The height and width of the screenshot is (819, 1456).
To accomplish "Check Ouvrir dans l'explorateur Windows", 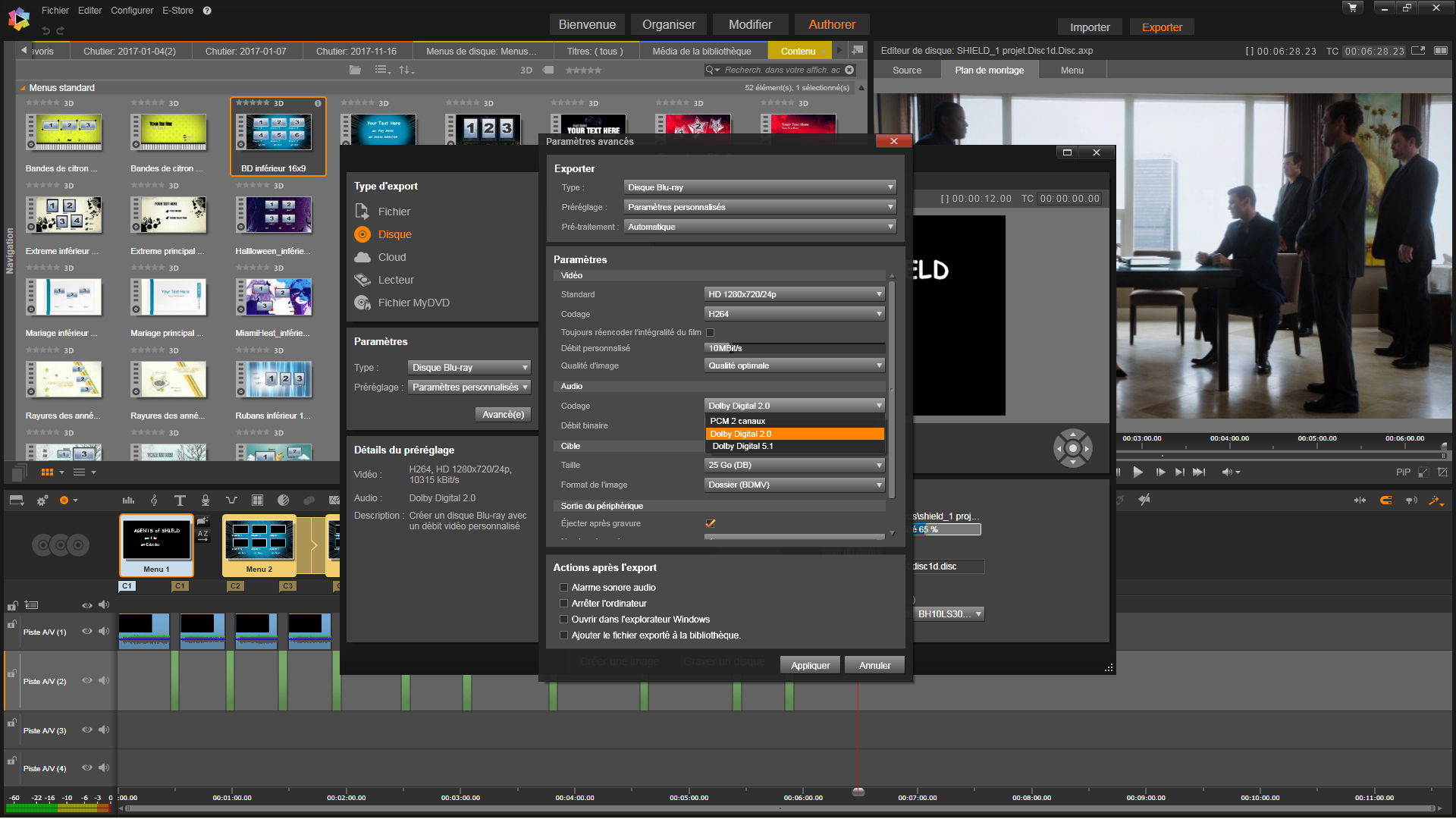I will 563,619.
